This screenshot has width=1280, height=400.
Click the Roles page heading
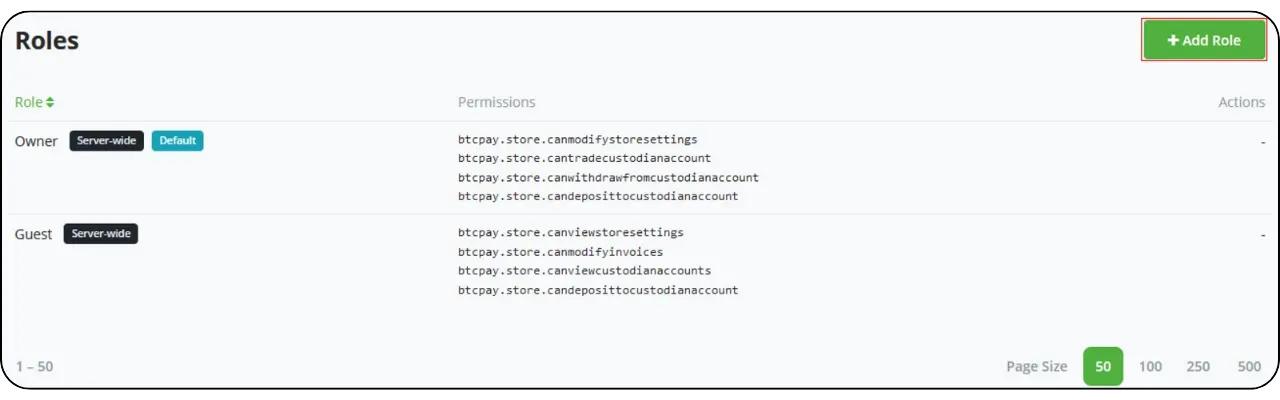pos(47,41)
